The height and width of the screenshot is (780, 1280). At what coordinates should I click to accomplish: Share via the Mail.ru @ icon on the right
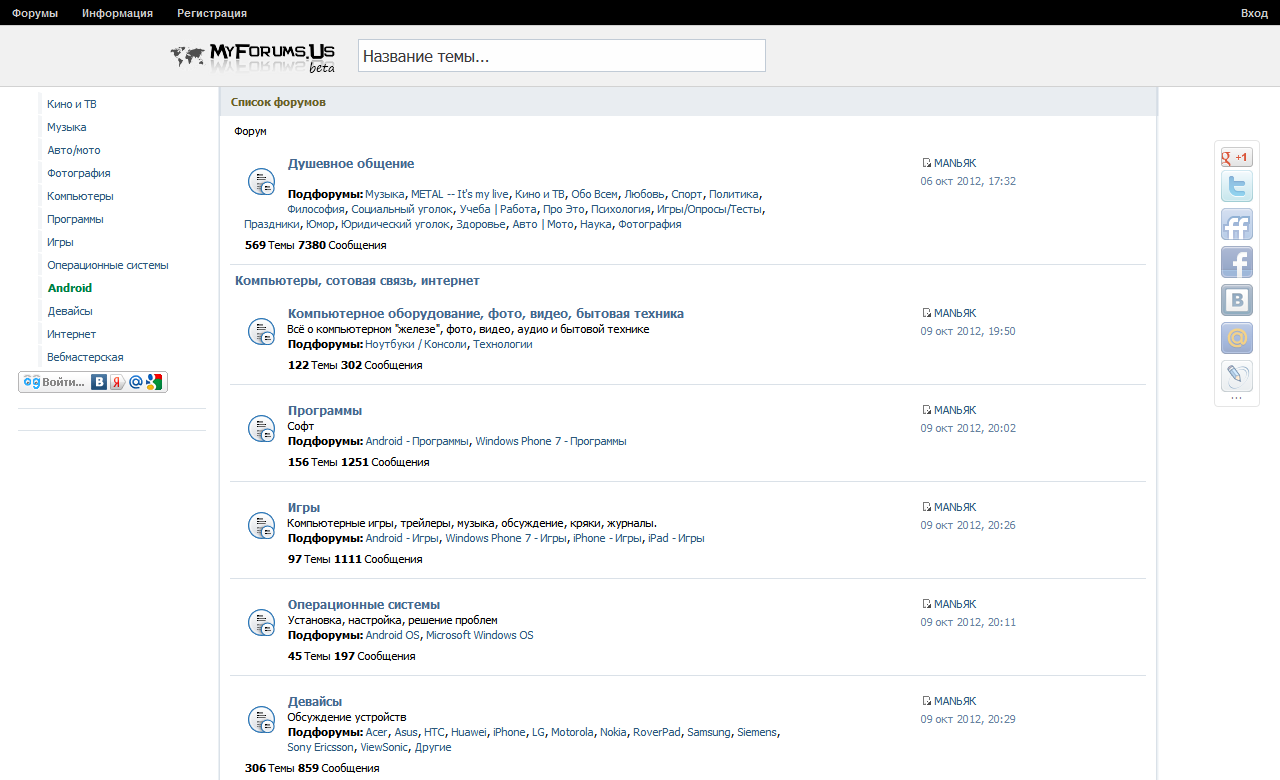(x=1236, y=339)
